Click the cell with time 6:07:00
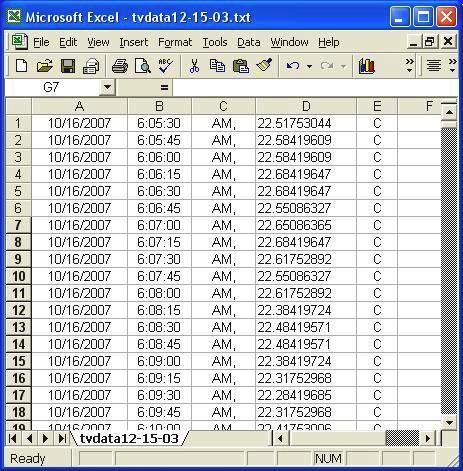463x471 pixels. click(x=159, y=225)
